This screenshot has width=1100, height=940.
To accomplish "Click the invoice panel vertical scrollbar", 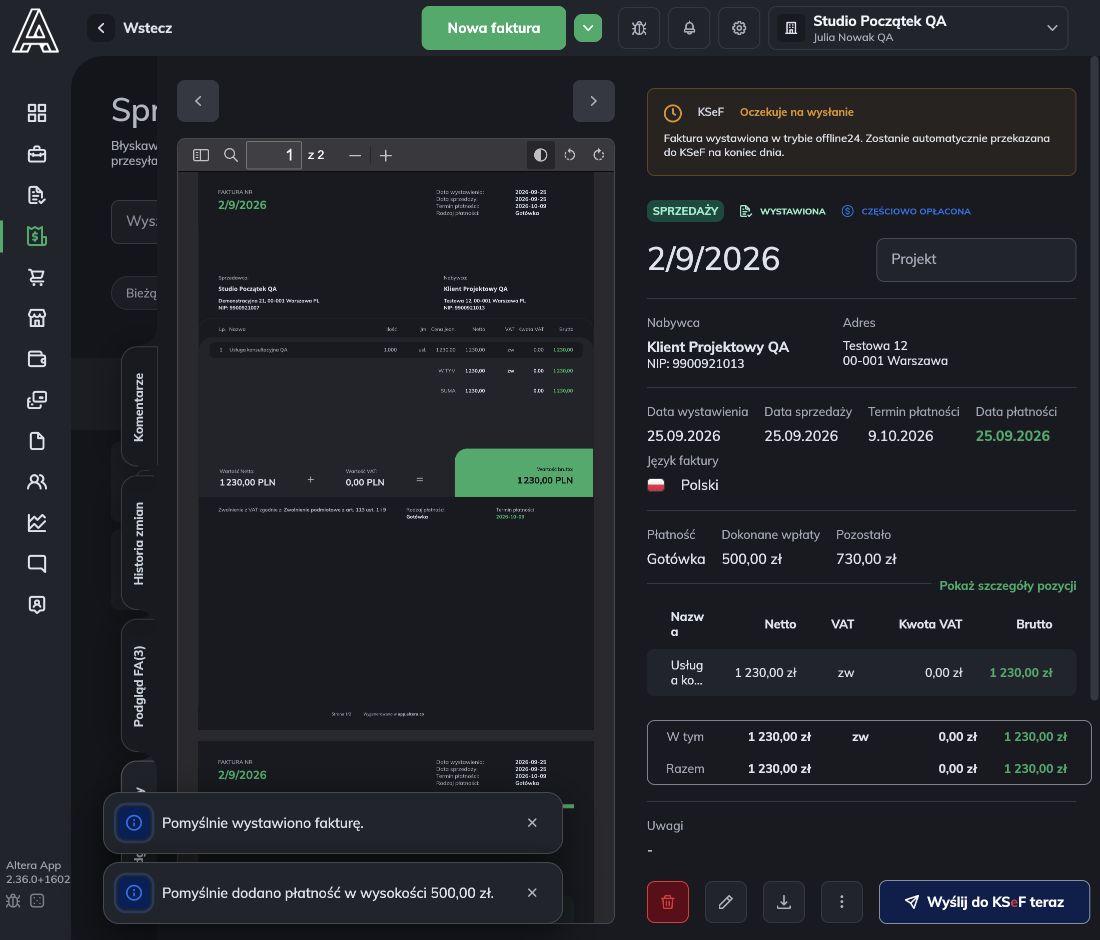I will tap(1095, 379).
